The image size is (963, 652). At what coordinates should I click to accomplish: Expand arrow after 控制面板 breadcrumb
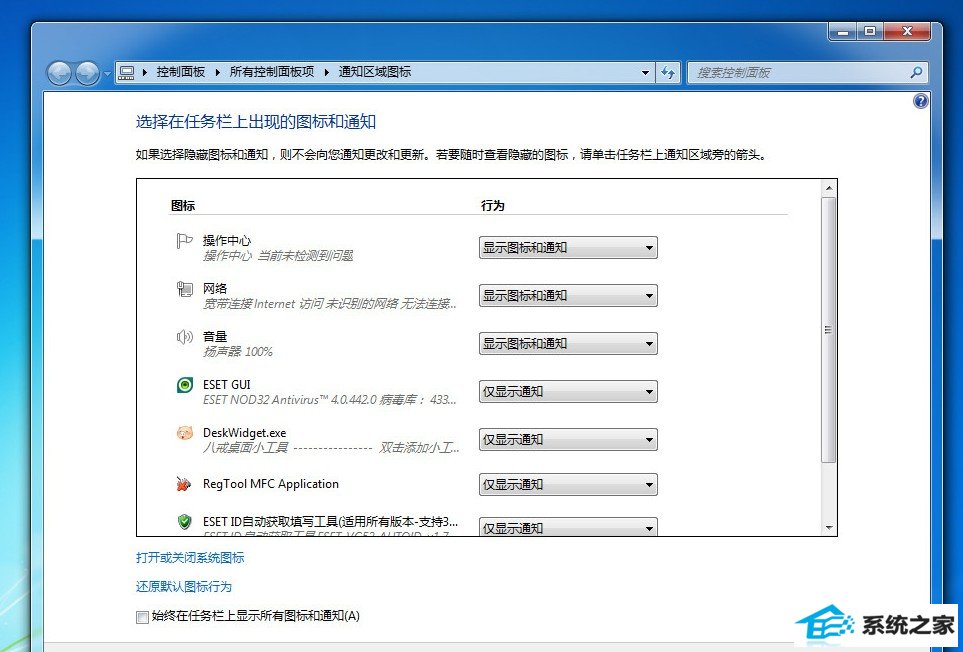(217, 72)
